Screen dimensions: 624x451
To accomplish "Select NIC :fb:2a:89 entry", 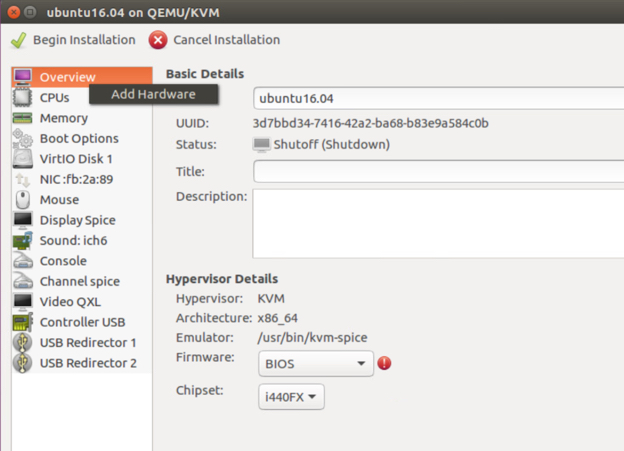I will (x=82, y=179).
